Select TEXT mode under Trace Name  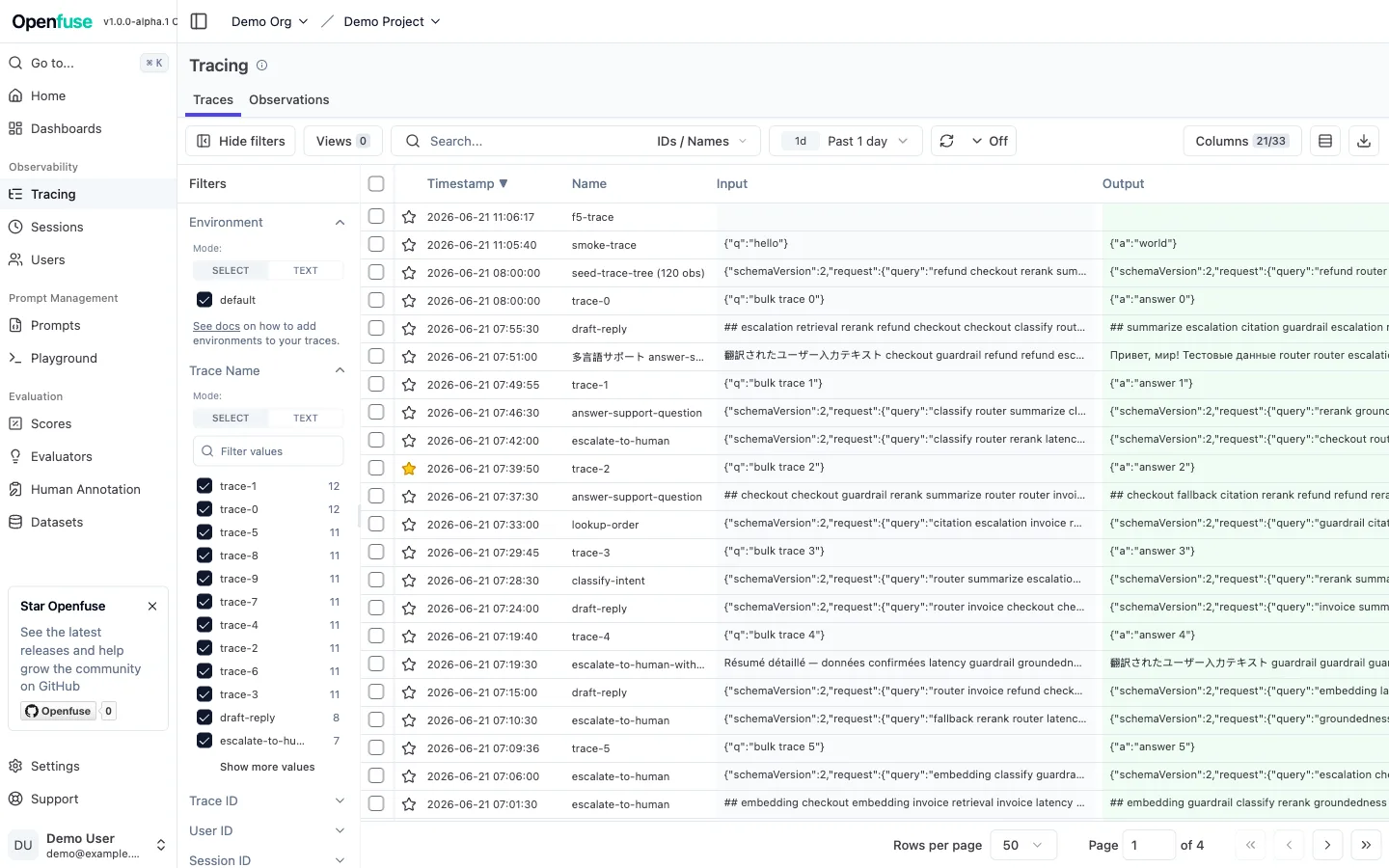pos(306,419)
